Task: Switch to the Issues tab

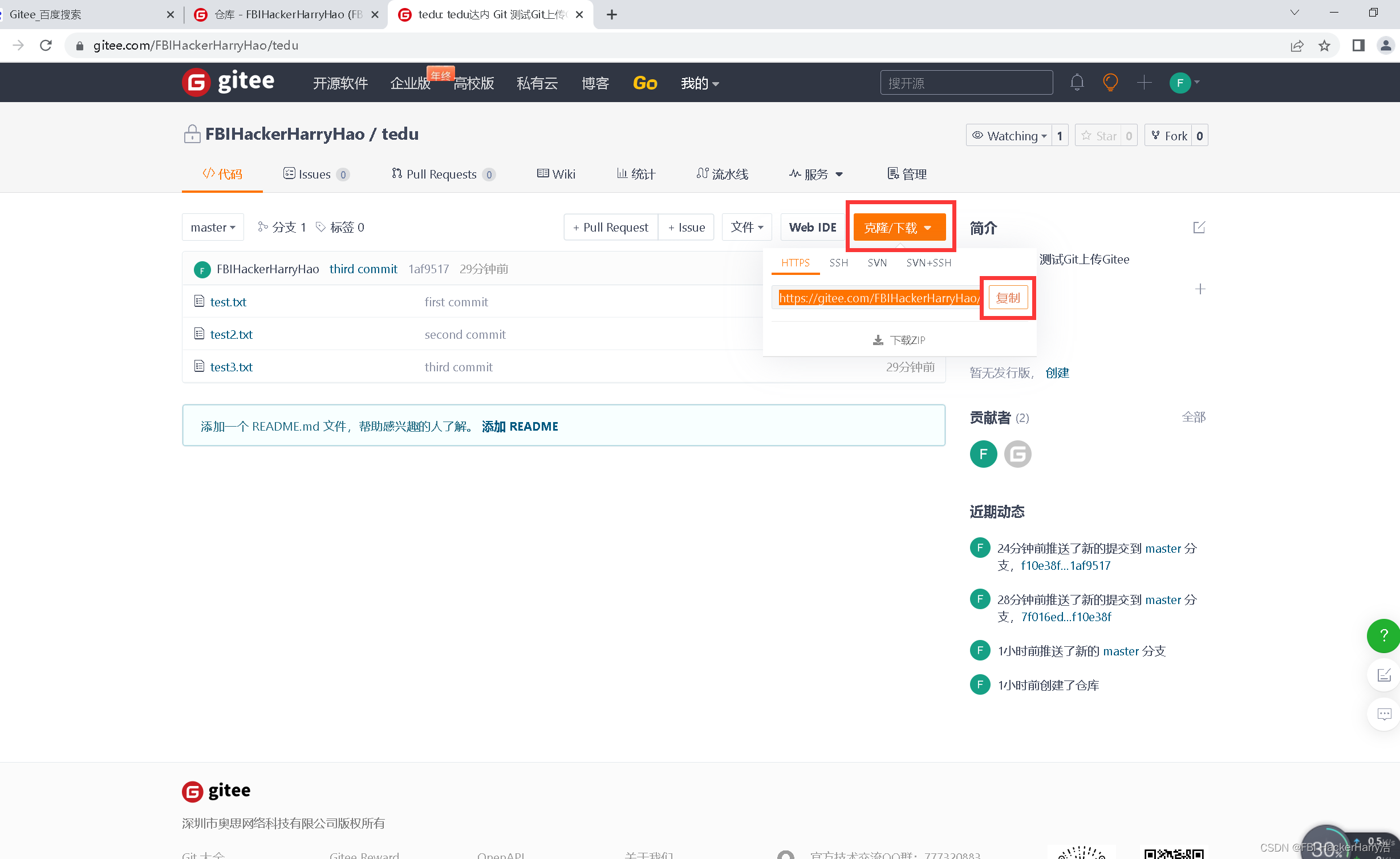Action: pyautogui.click(x=316, y=174)
